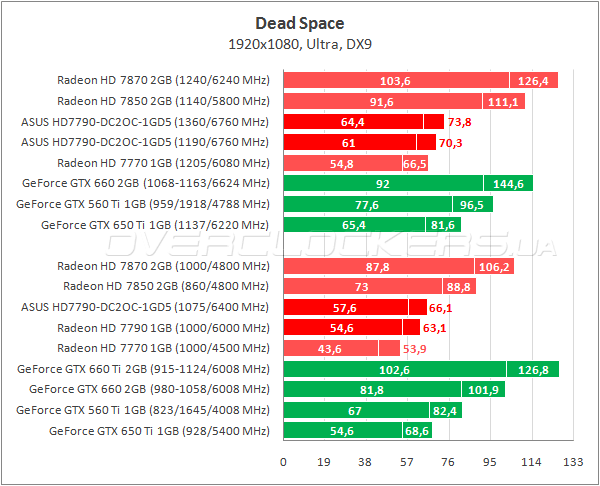
Task: Click label "Radeon HD 7850 2GB (1140/5800 MHz)"
Action: coord(163,101)
